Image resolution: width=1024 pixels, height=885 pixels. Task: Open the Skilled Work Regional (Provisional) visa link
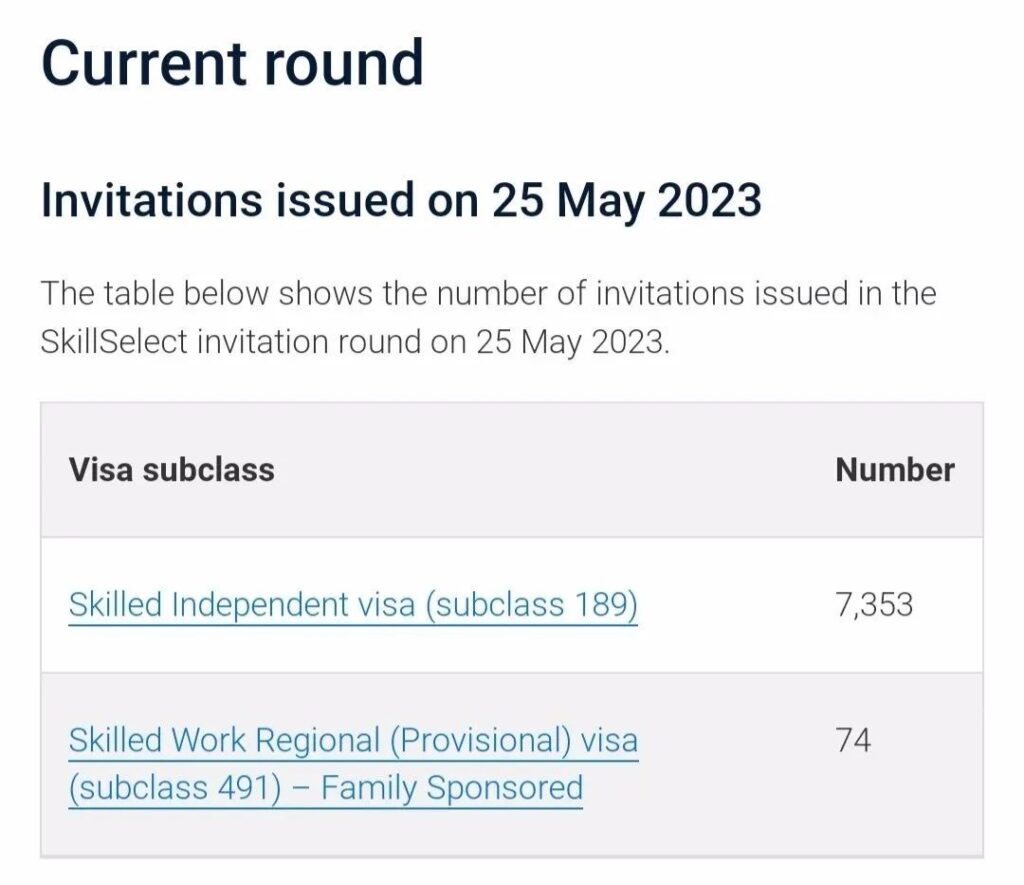tap(352, 741)
